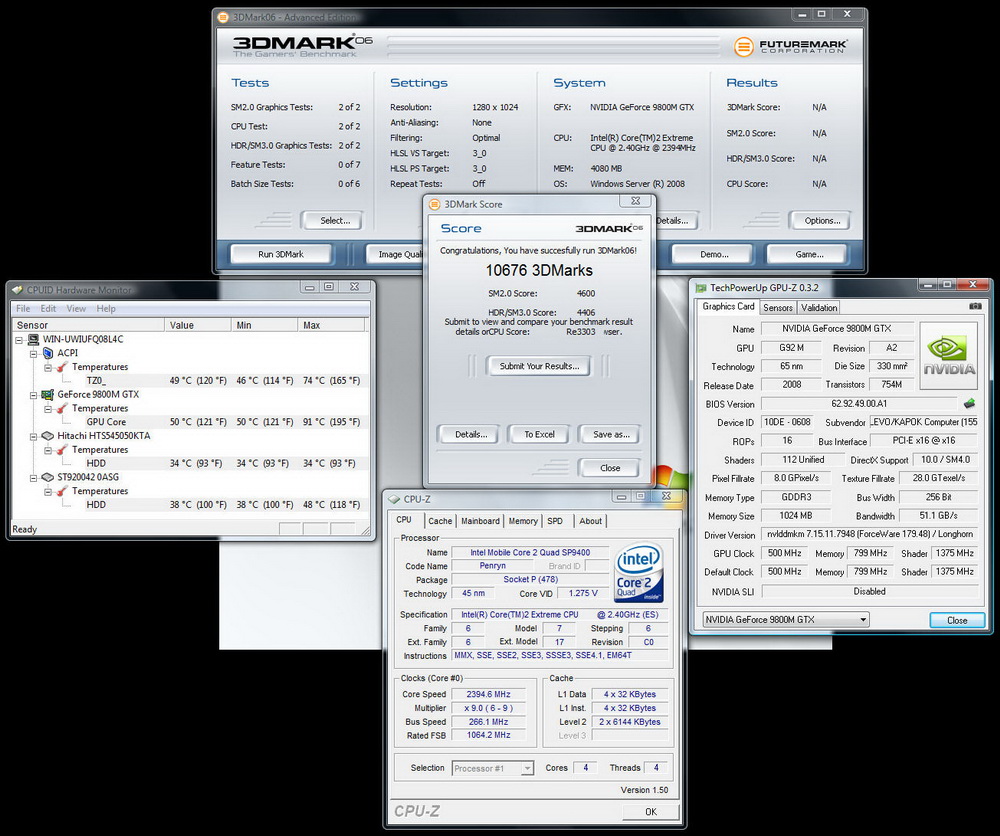
Task: Click thermometer icon for Temperatures under Hitachi drive
Action: (62, 450)
